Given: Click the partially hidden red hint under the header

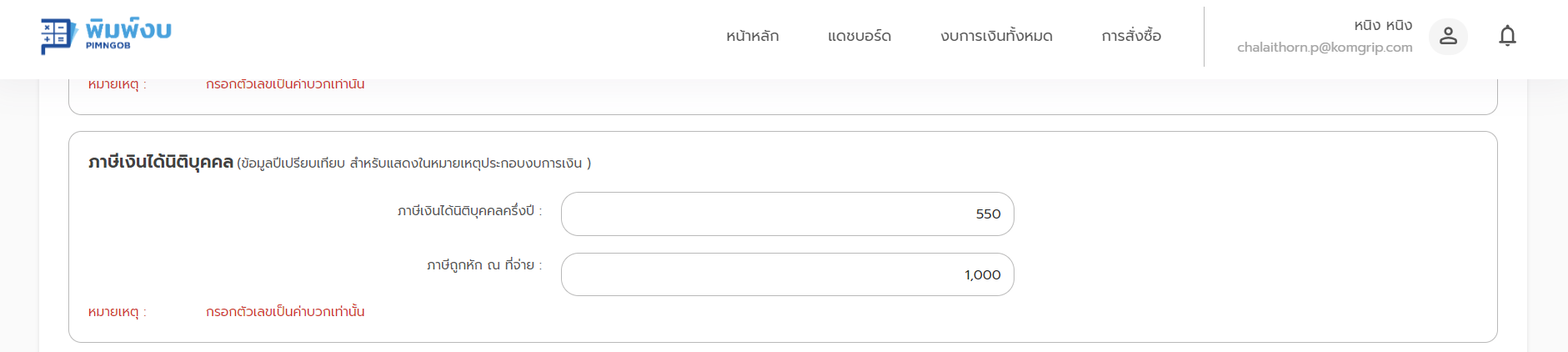Looking at the screenshot, I should pyautogui.click(x=285, y=84).
